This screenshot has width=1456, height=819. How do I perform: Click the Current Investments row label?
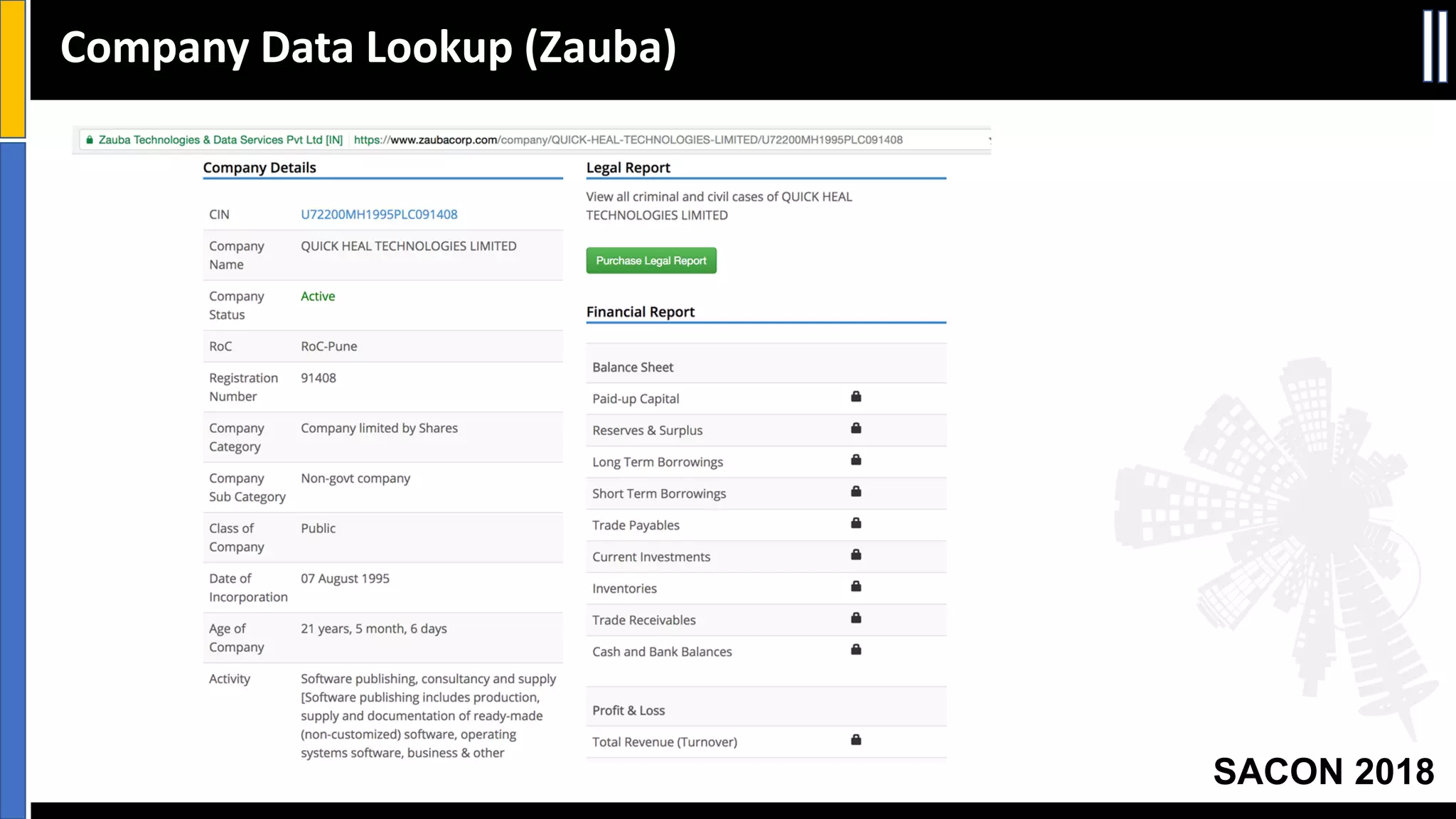coord(651,557)
